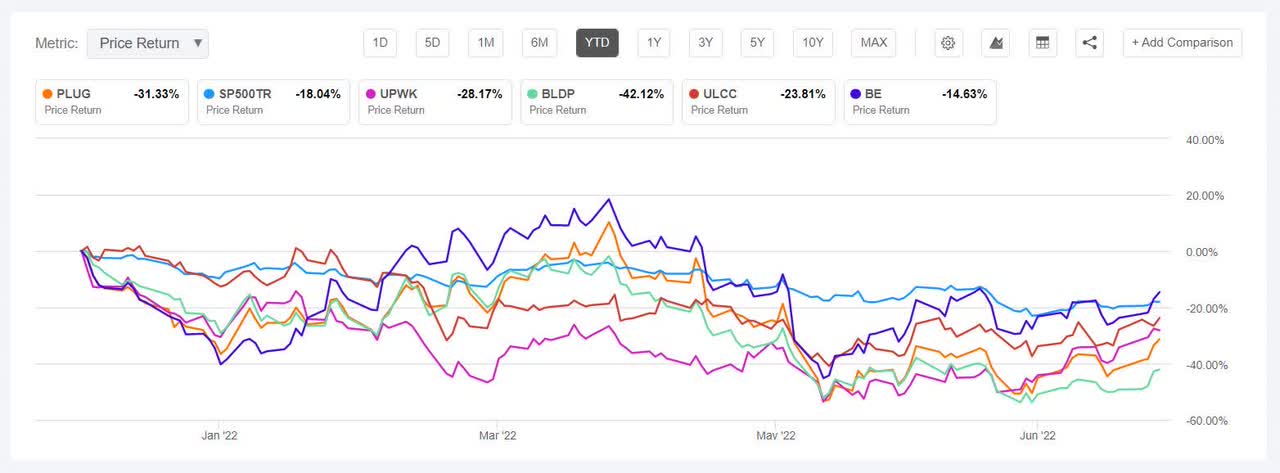This screenshot has height=473, width=1280.
Task: Click the Mar '22 axis label
Action: coord(497,435)
